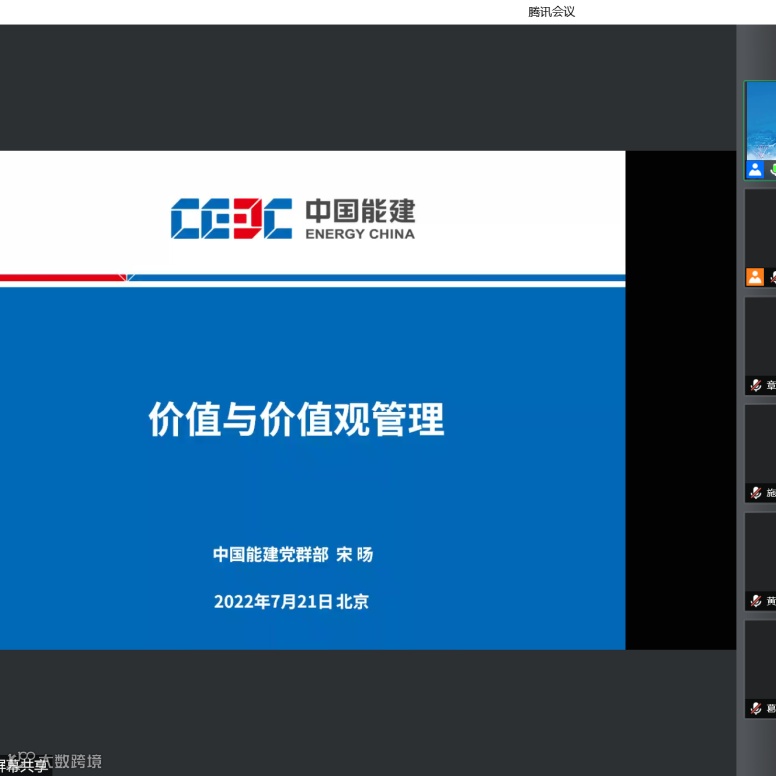The image size is (776, 776).
Task: Select the green-outlined active speaker video tile
Action: click(x=761, y=130)
